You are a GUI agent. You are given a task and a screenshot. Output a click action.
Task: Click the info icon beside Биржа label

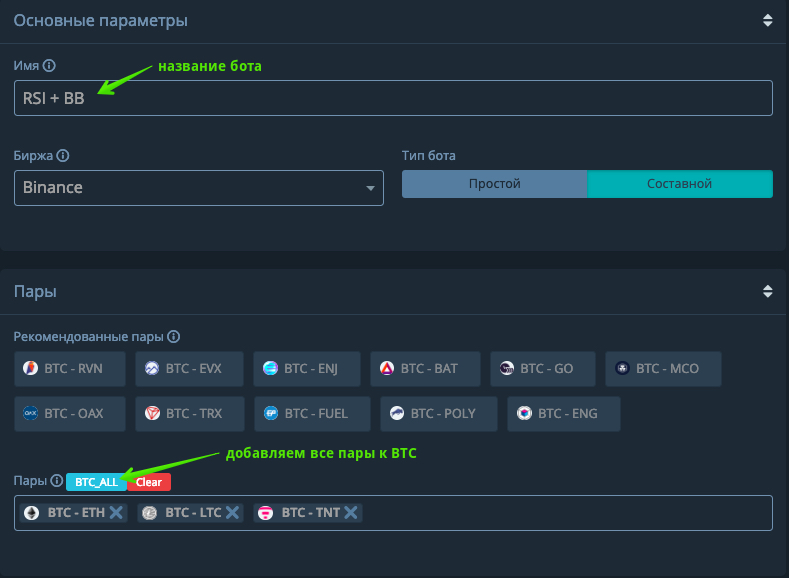(63, 156)
